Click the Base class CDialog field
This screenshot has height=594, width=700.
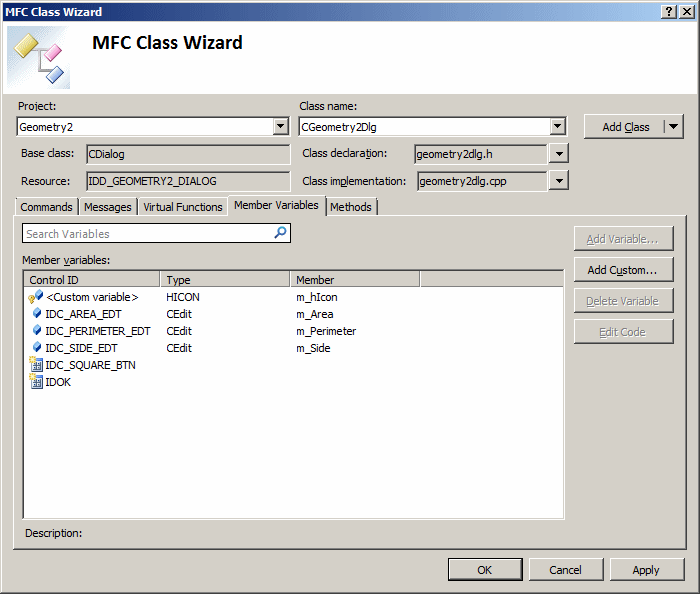(188, 154)
